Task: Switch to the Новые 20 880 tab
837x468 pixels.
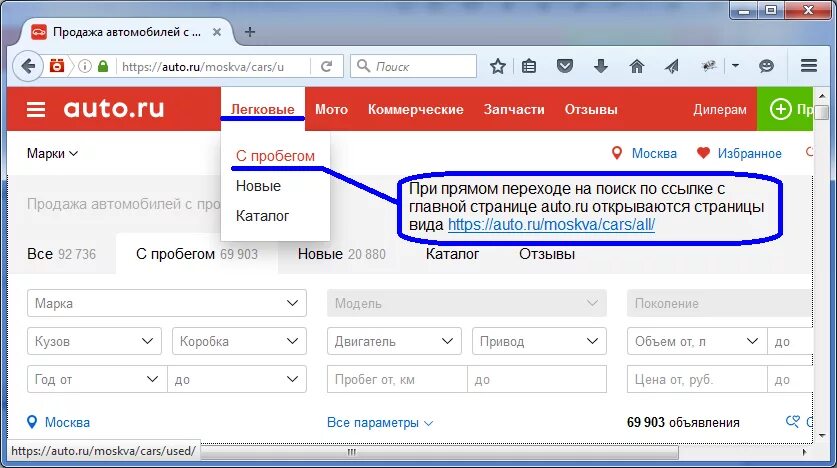Action: click(x=342, y=254)
